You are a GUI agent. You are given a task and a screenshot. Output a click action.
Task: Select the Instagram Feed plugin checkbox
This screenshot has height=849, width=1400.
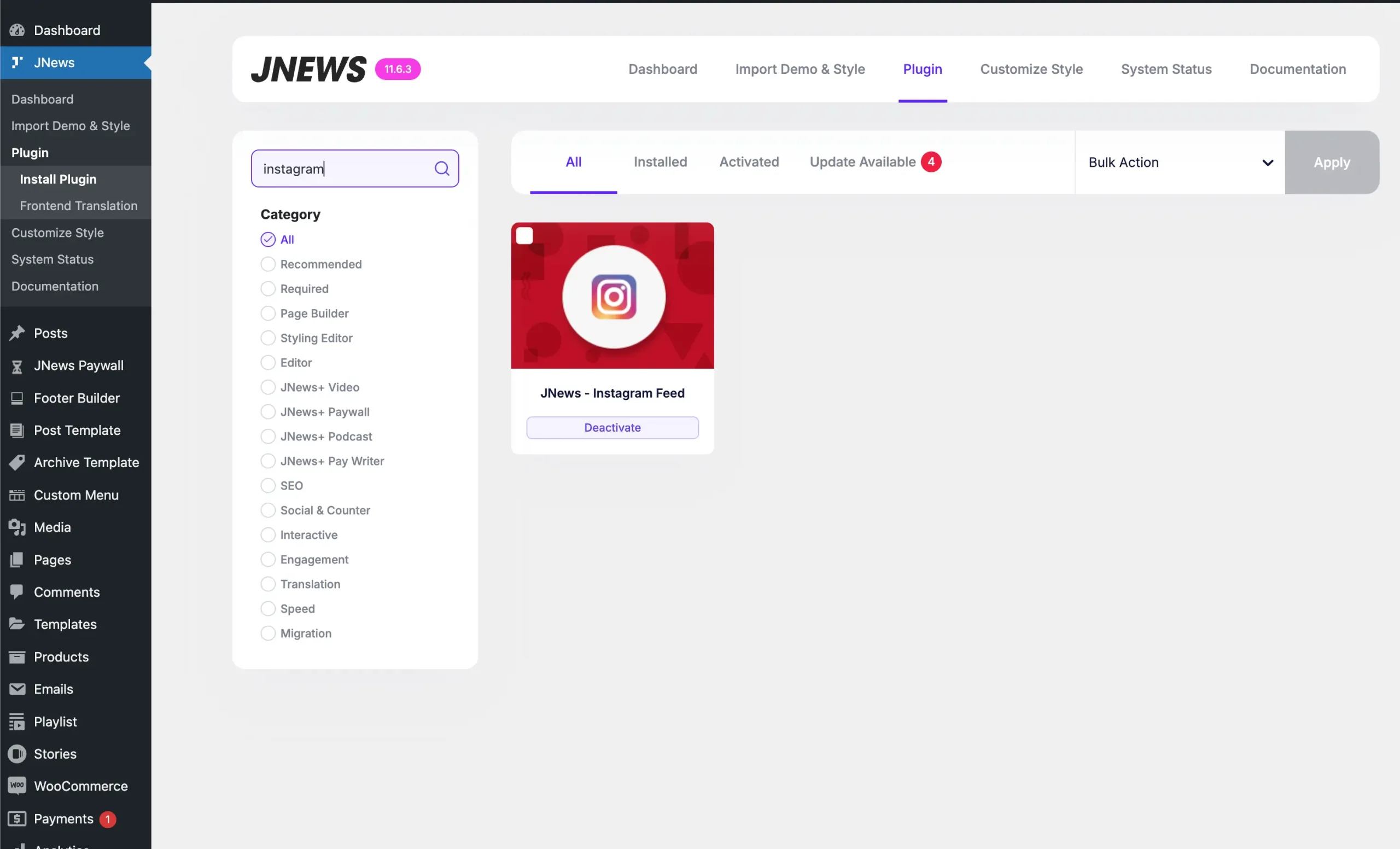coord(524,236)
